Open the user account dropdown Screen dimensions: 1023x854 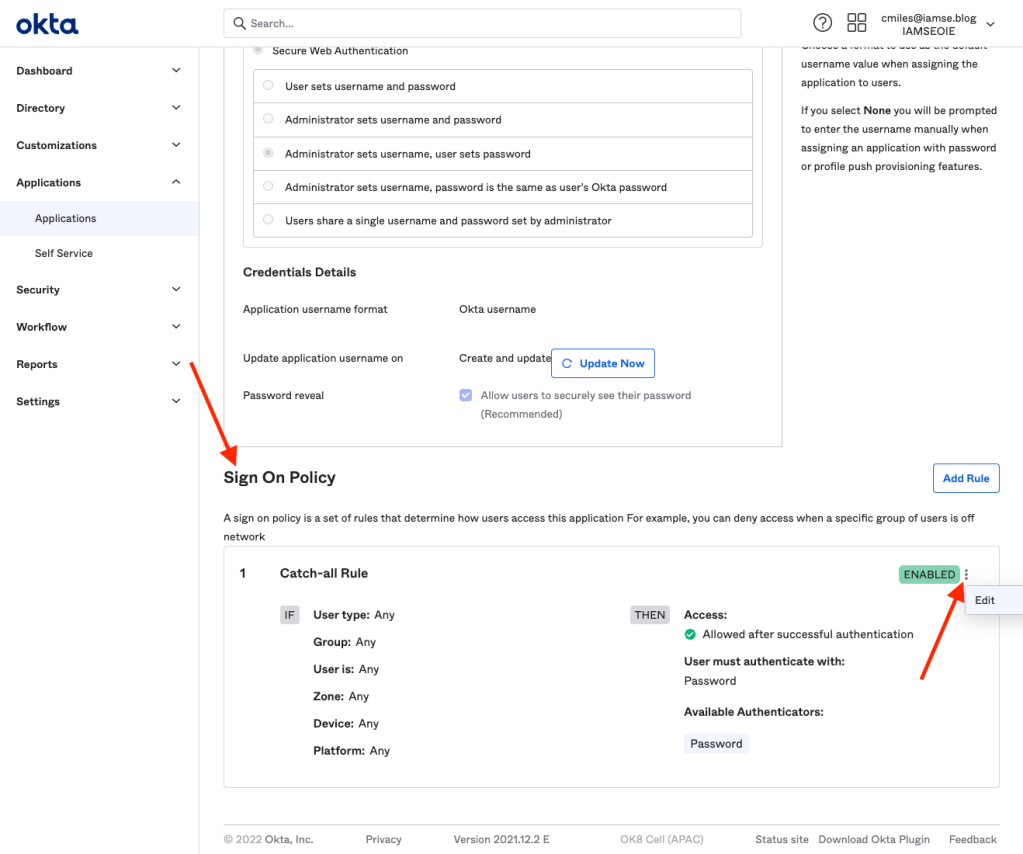[990, 24]
